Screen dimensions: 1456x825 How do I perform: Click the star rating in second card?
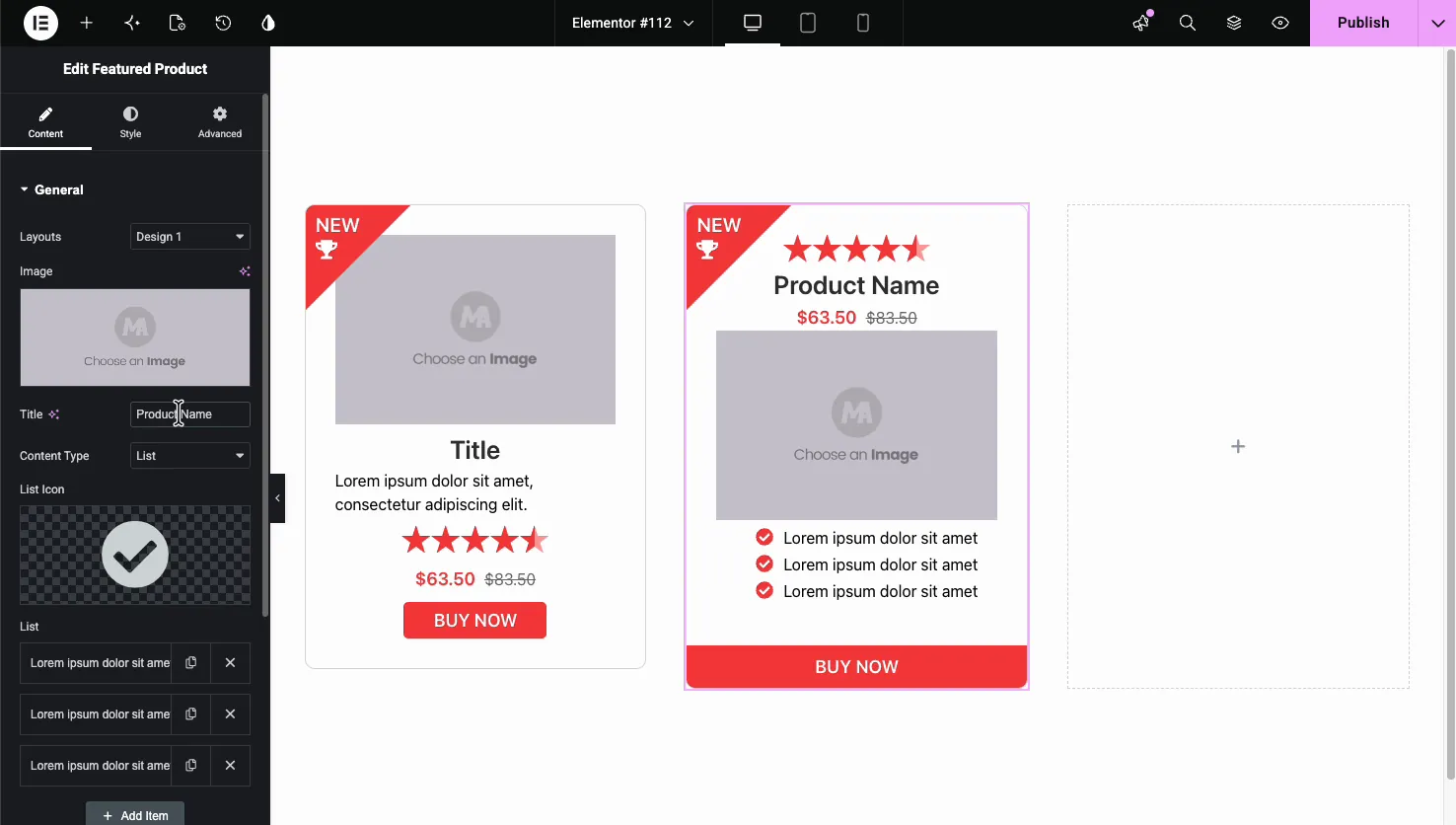click(x=856, y=249)
